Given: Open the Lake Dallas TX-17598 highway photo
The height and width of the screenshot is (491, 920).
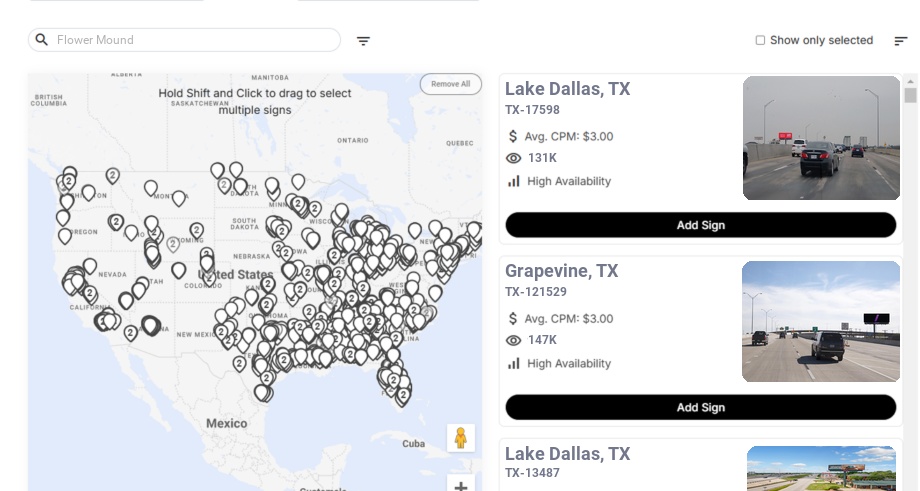Looking at the screenshot, I should coord(821,138).
